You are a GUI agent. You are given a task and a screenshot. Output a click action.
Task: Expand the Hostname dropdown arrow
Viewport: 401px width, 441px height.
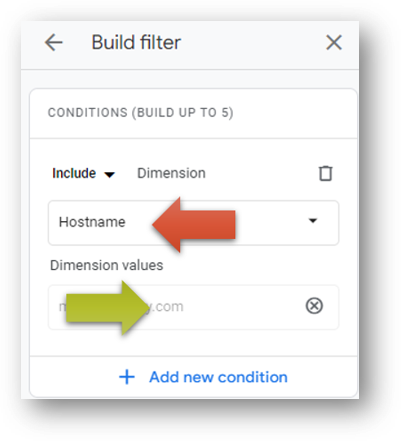pyautogui.click(x=312, y=220)
